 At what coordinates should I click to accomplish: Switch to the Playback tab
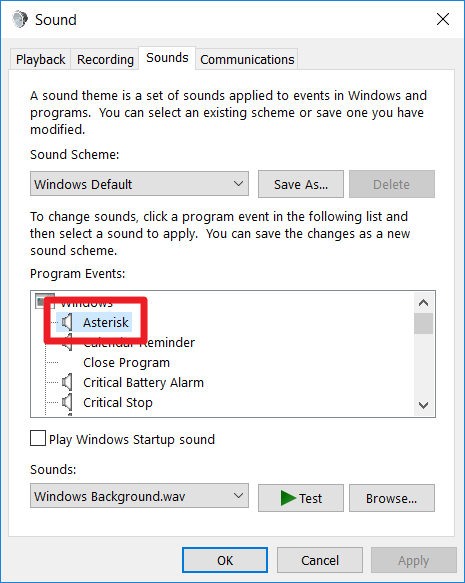(x=41, y=59)
